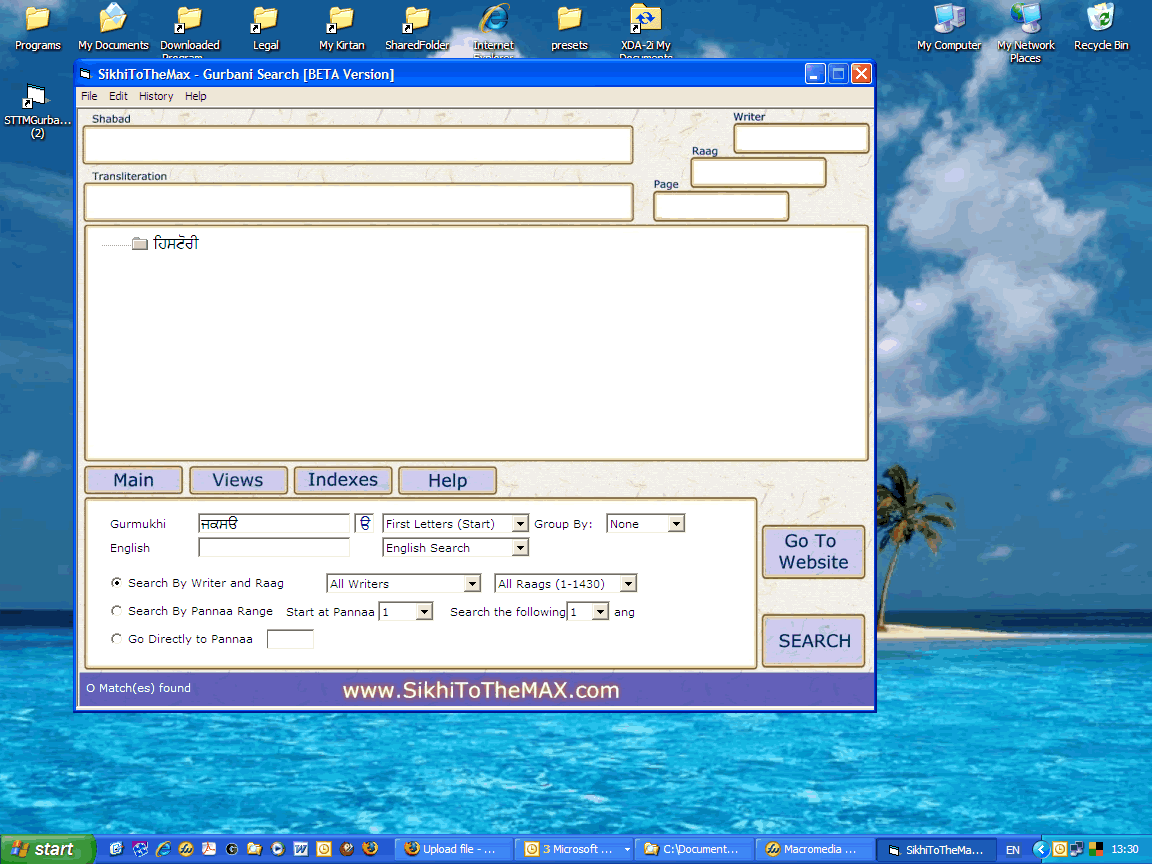Select the My Computer desktop icon
1152x864 pixels.
point(948,29)
